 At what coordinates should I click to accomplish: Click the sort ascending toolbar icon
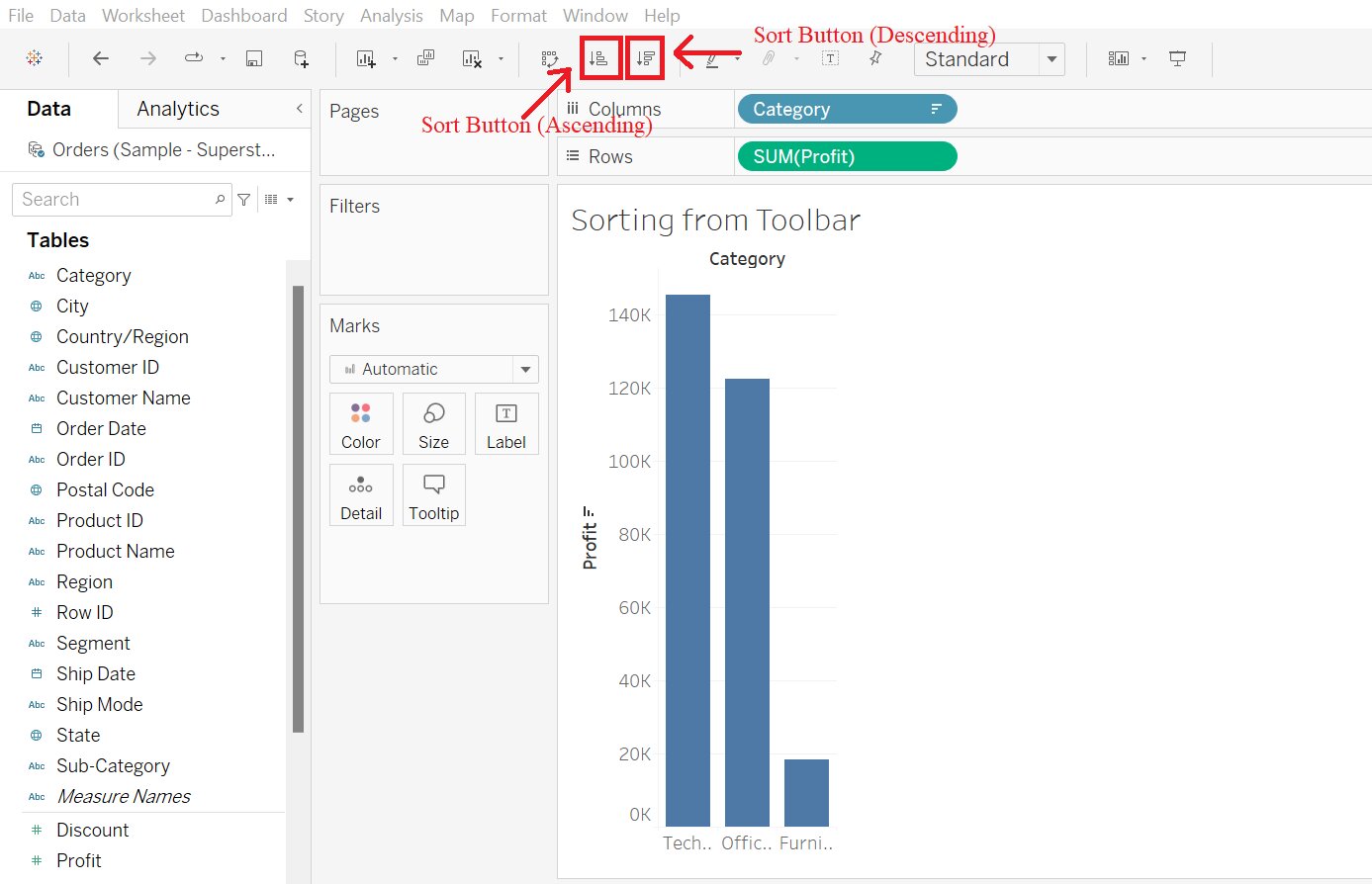[x=599, y=57]
